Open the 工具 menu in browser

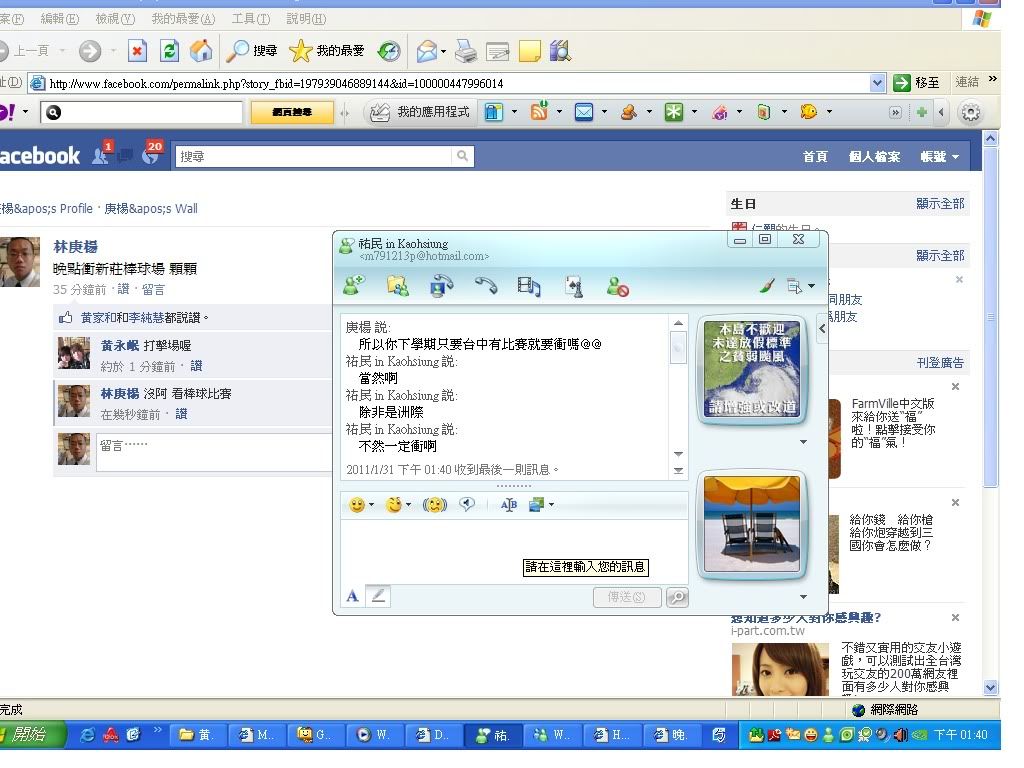[x=250, y=19]
